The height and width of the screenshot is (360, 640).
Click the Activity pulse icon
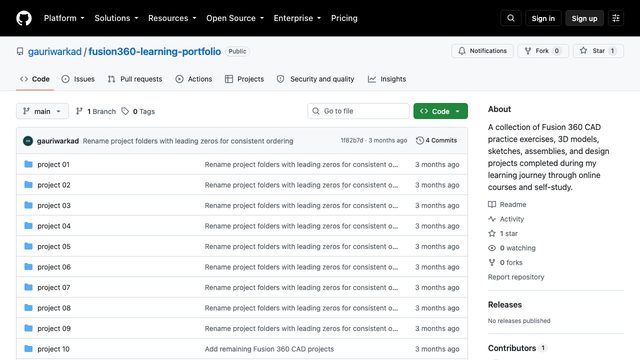(492, 219)
